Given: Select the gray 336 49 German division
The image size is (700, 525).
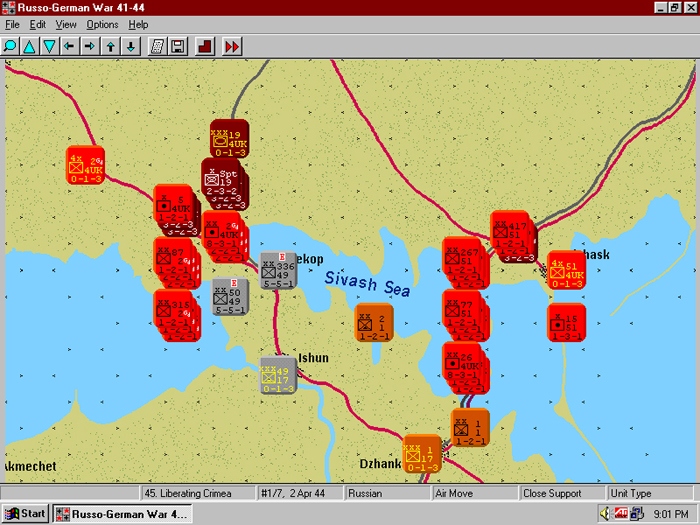Looking at the screenshot, I should tap(278, 271).
